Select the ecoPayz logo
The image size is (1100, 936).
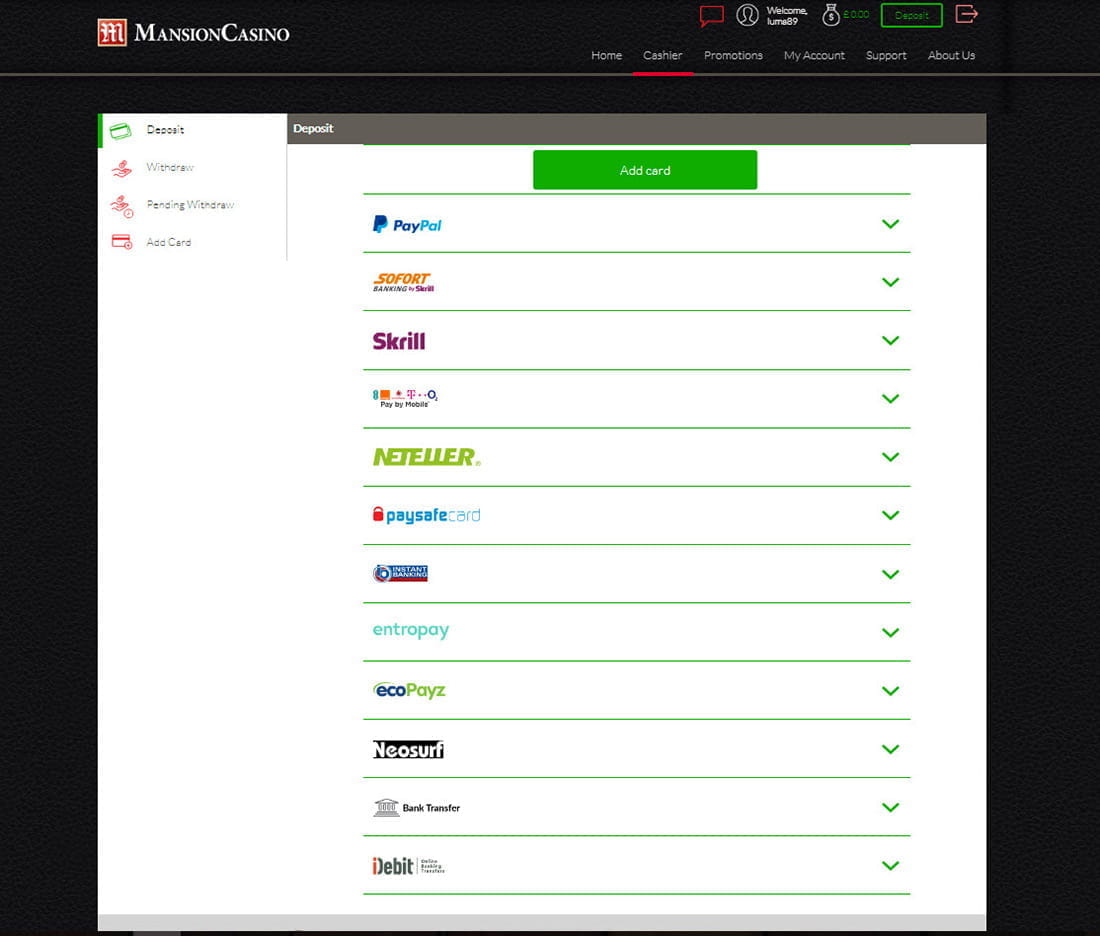click(x=409, y=690)
